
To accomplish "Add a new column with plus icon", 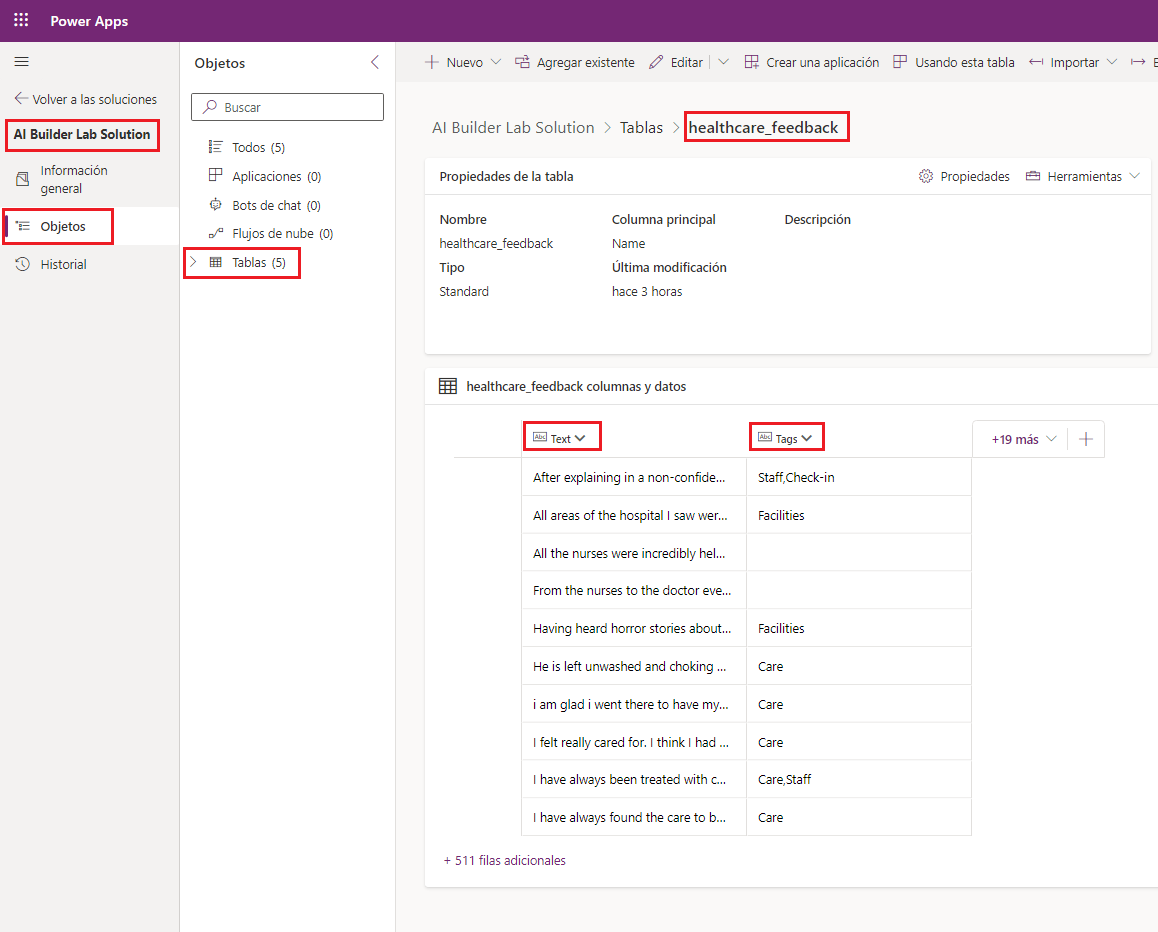I will 1086,439.
